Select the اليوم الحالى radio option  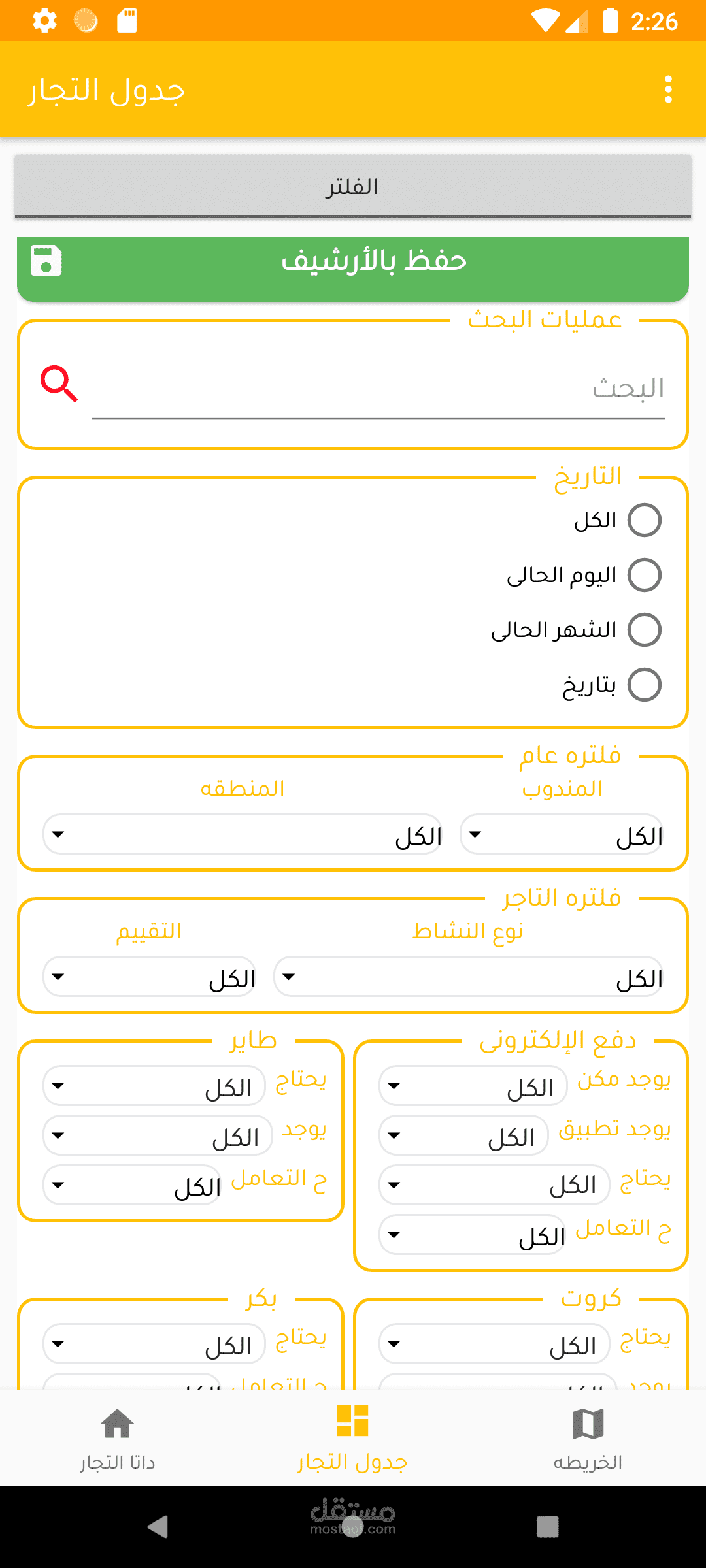(x=644, y=576)
